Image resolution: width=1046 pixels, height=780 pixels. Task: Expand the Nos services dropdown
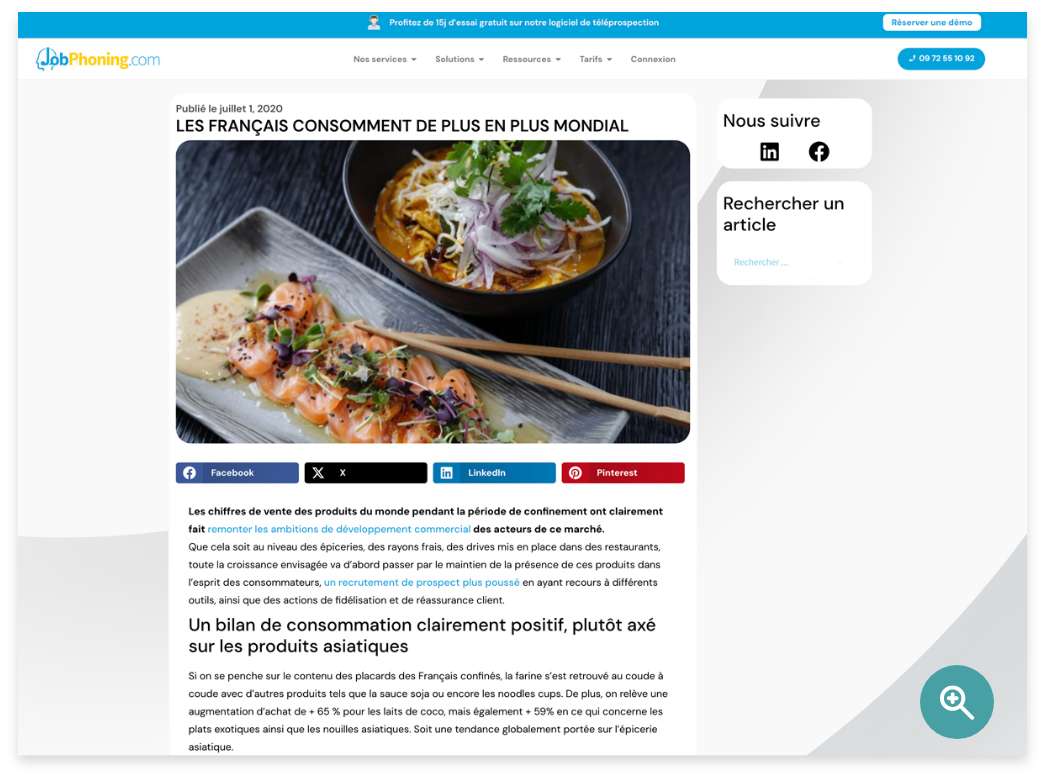point(385,59)
